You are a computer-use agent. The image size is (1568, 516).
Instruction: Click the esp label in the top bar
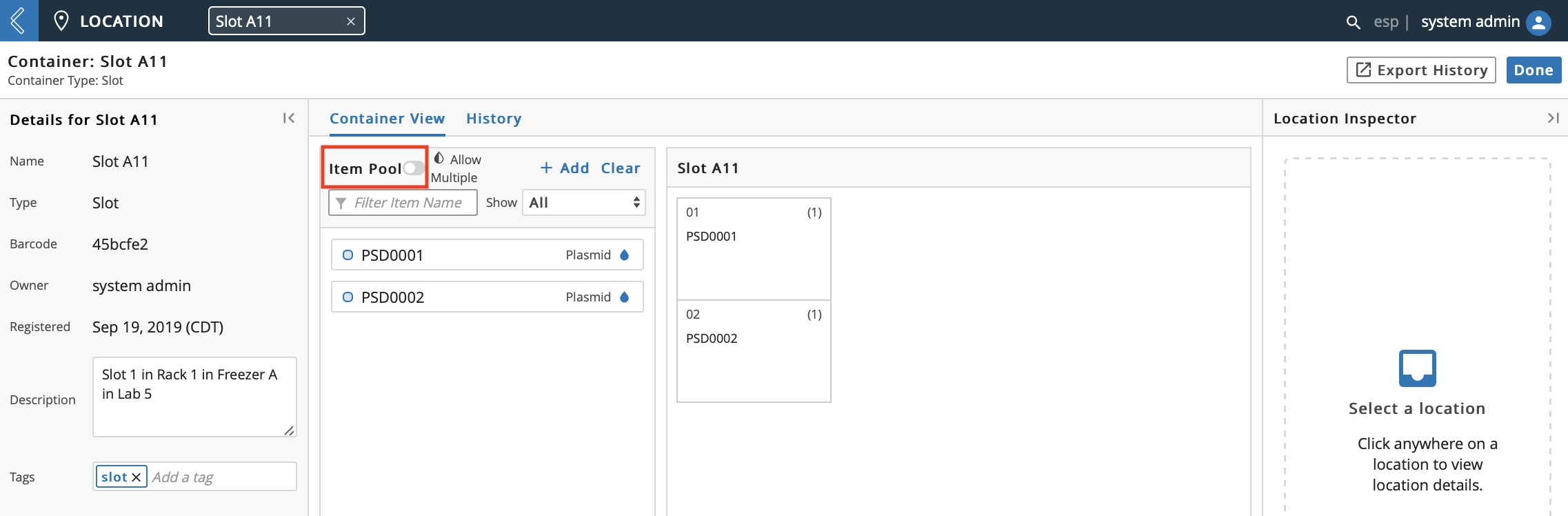1386,22
